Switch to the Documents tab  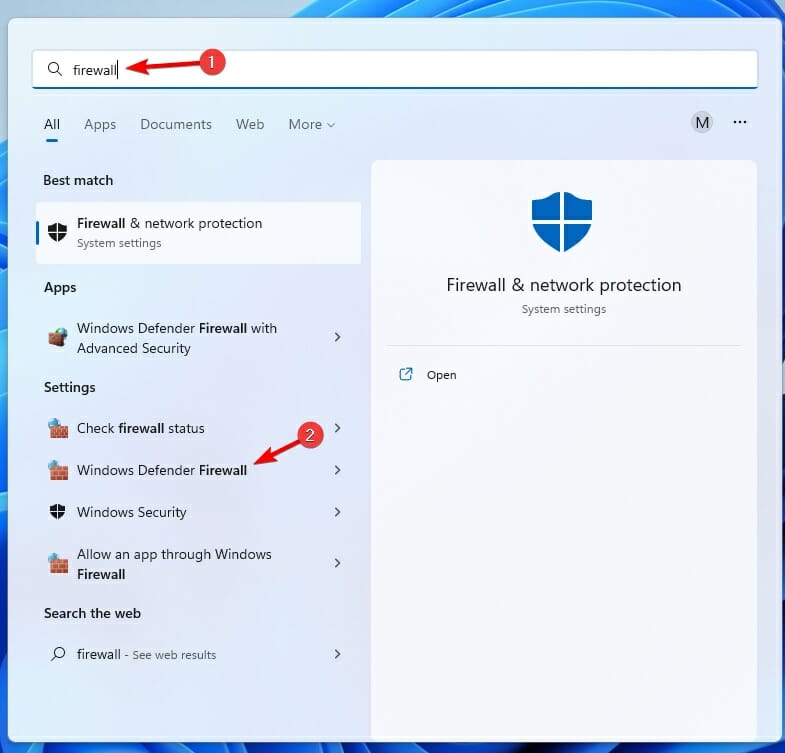176,124
